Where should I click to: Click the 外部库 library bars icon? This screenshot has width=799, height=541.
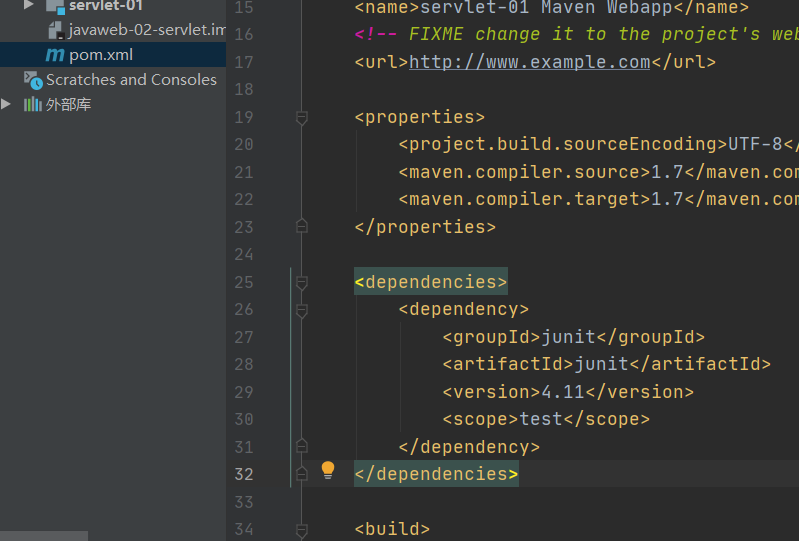click(x=33, y=104)
